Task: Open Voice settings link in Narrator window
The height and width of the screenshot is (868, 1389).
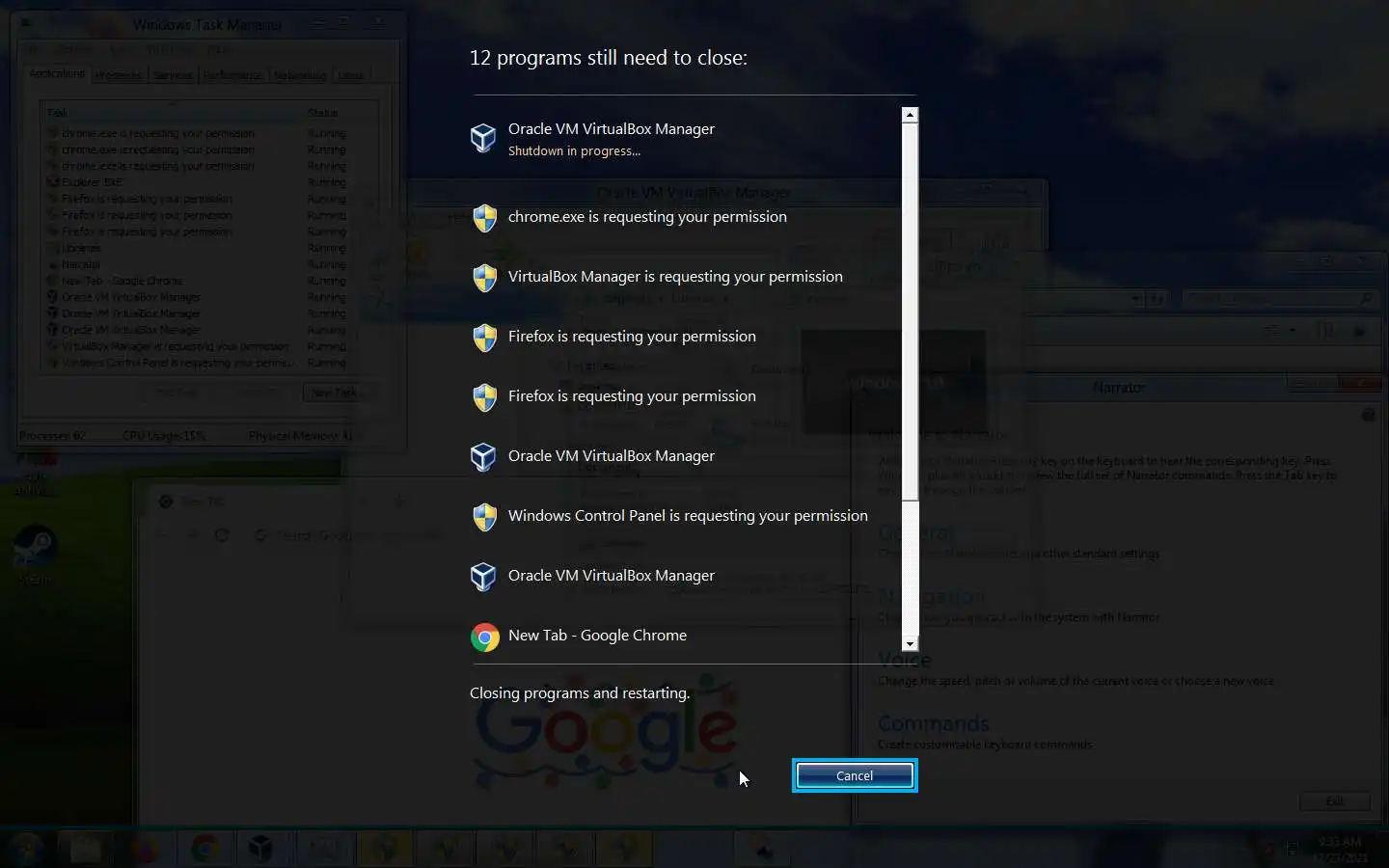Action: tap(905, 661)
